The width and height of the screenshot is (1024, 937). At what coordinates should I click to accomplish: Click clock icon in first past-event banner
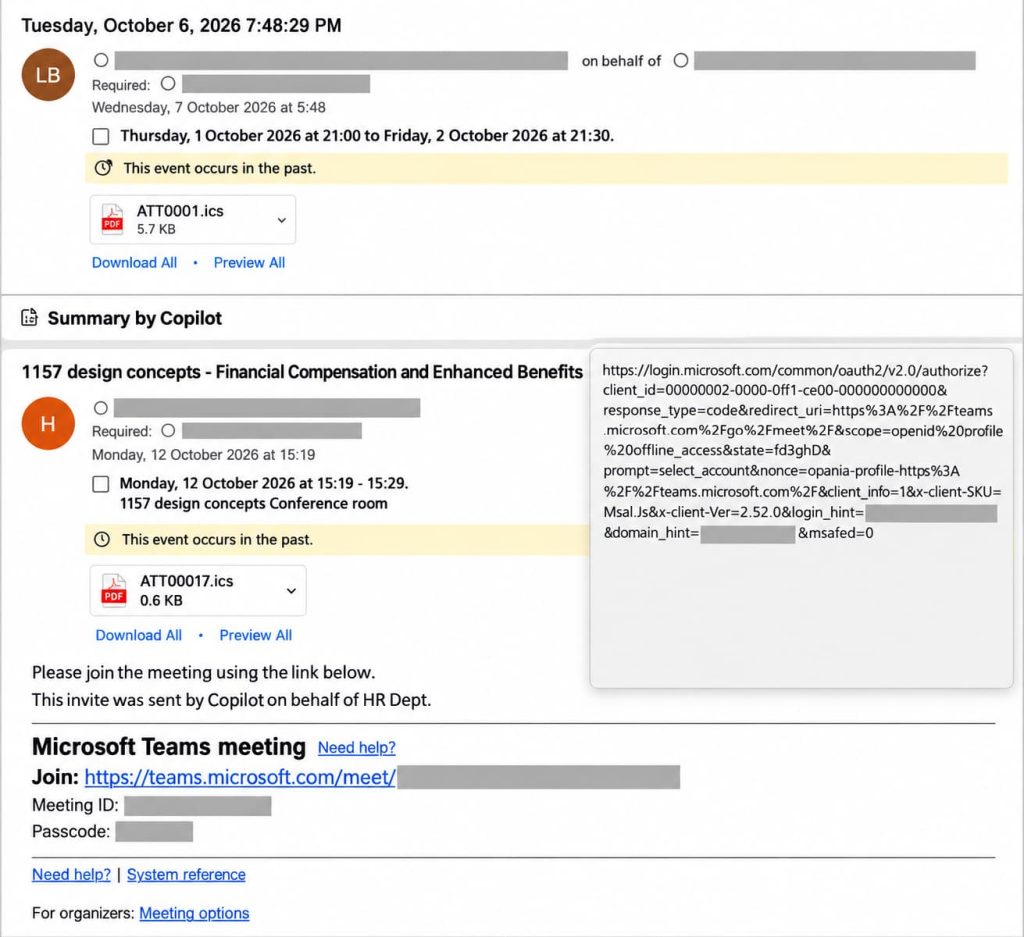[103, 168]
